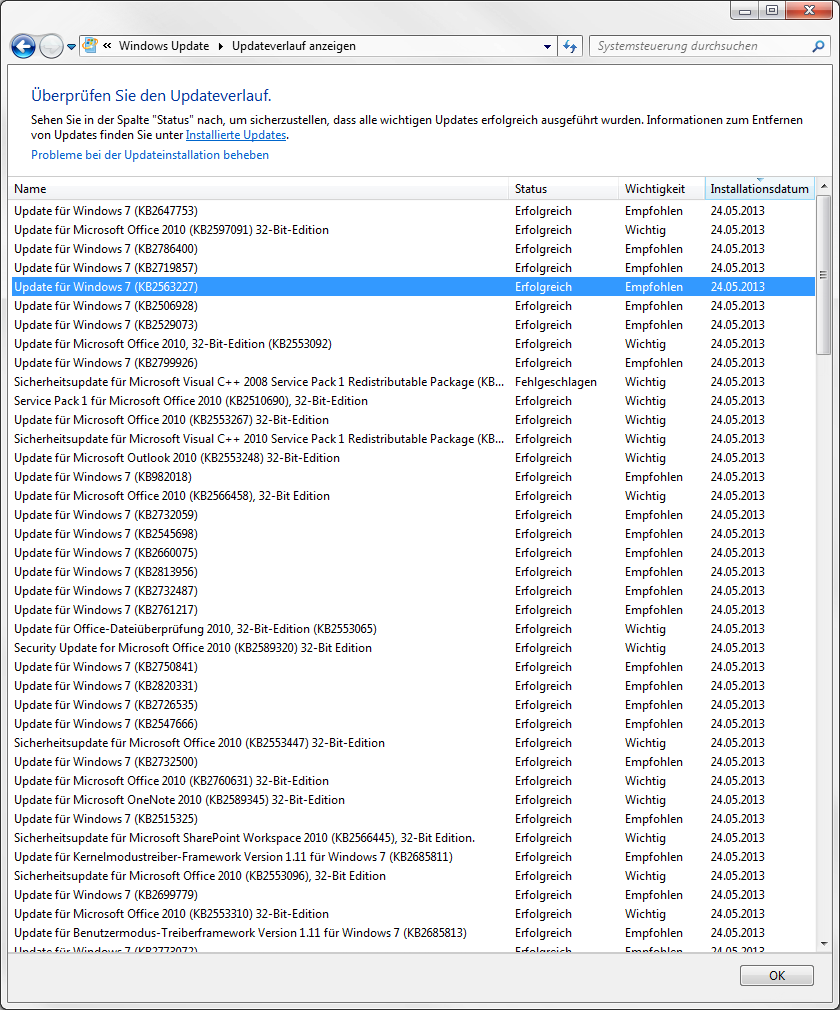The width and height of the screenshot is (840, 1010).
Task: Select Update für Windows 7 (KB2732059)
Action: click(414, 515)
